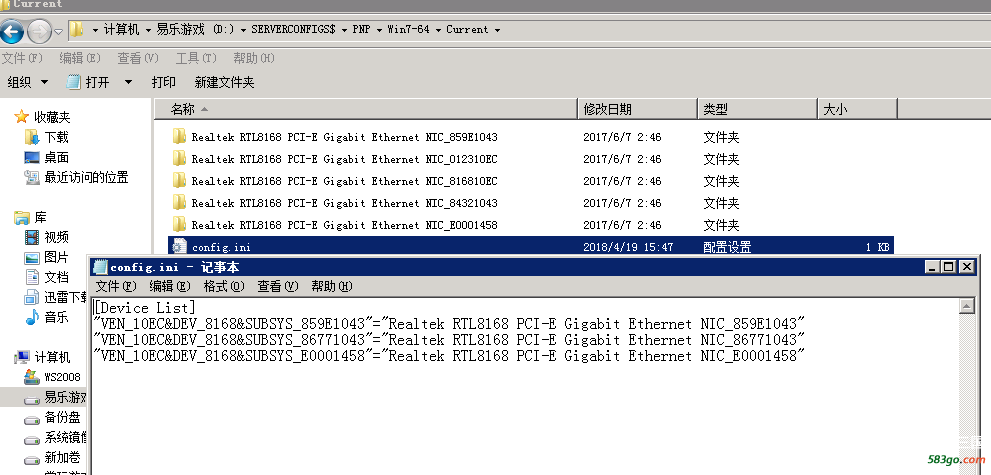This screenshot has width=991, height=475.
Task: Click the 库 libraries icon
Action: tap(22, 218)
